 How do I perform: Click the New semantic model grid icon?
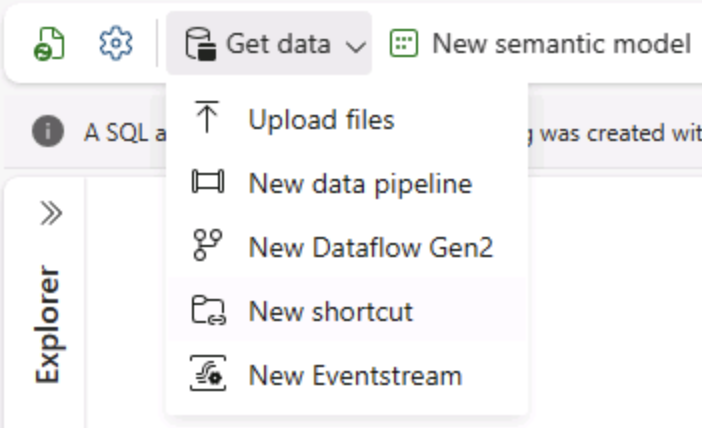pos(403,44)
